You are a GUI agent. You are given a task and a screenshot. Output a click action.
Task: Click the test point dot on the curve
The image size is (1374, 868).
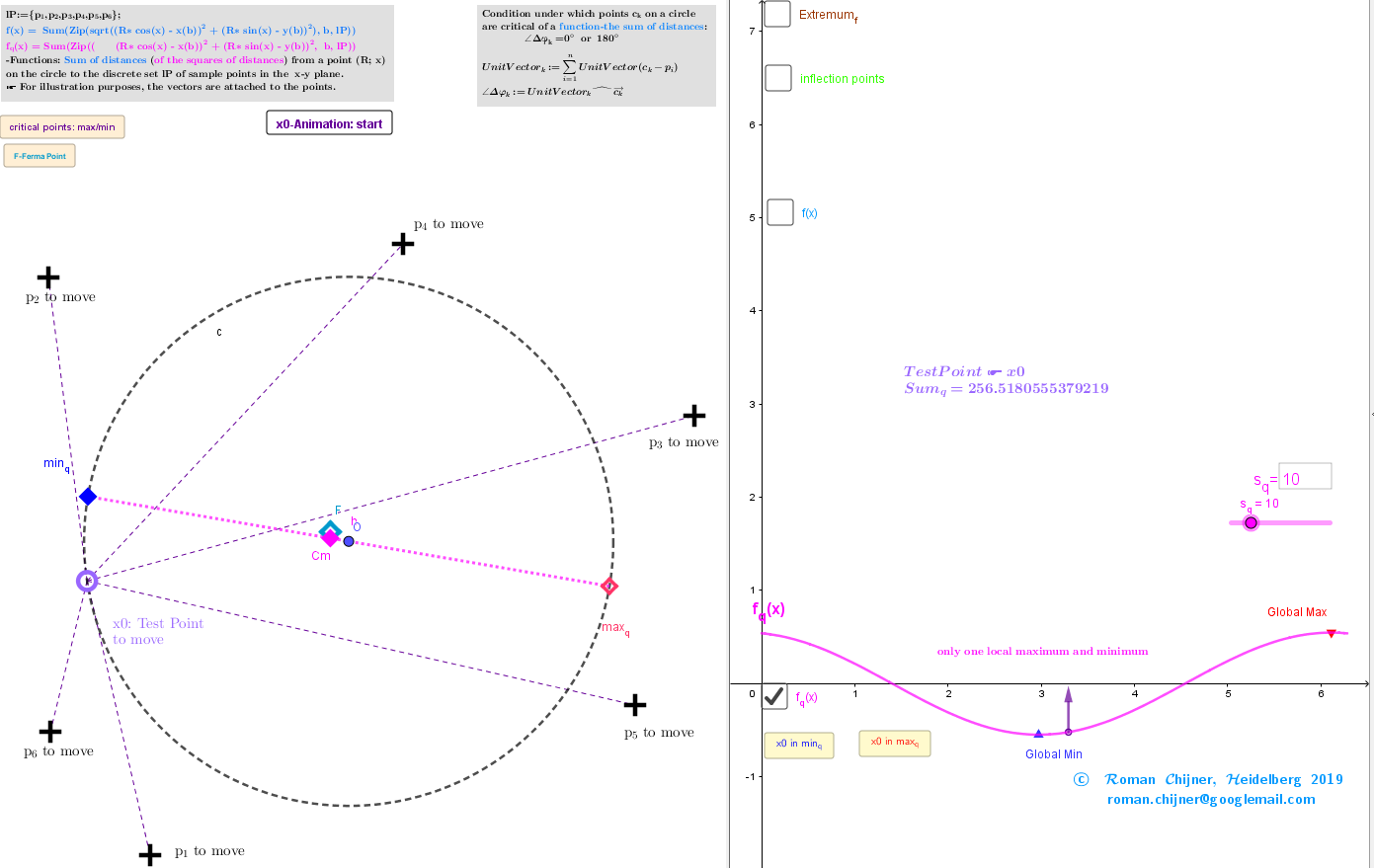pyautogui.click(x=1068, y=732)
